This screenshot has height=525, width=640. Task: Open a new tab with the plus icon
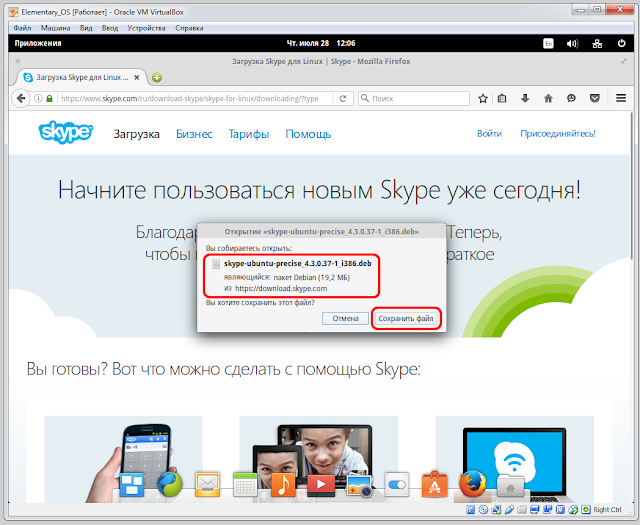157,77
